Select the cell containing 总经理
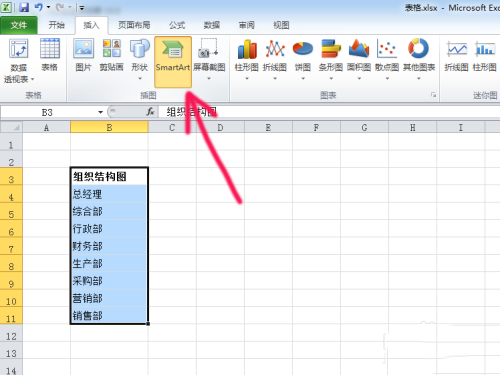The image size is (500, 375). pyautogui.click(x=109, y=194)
